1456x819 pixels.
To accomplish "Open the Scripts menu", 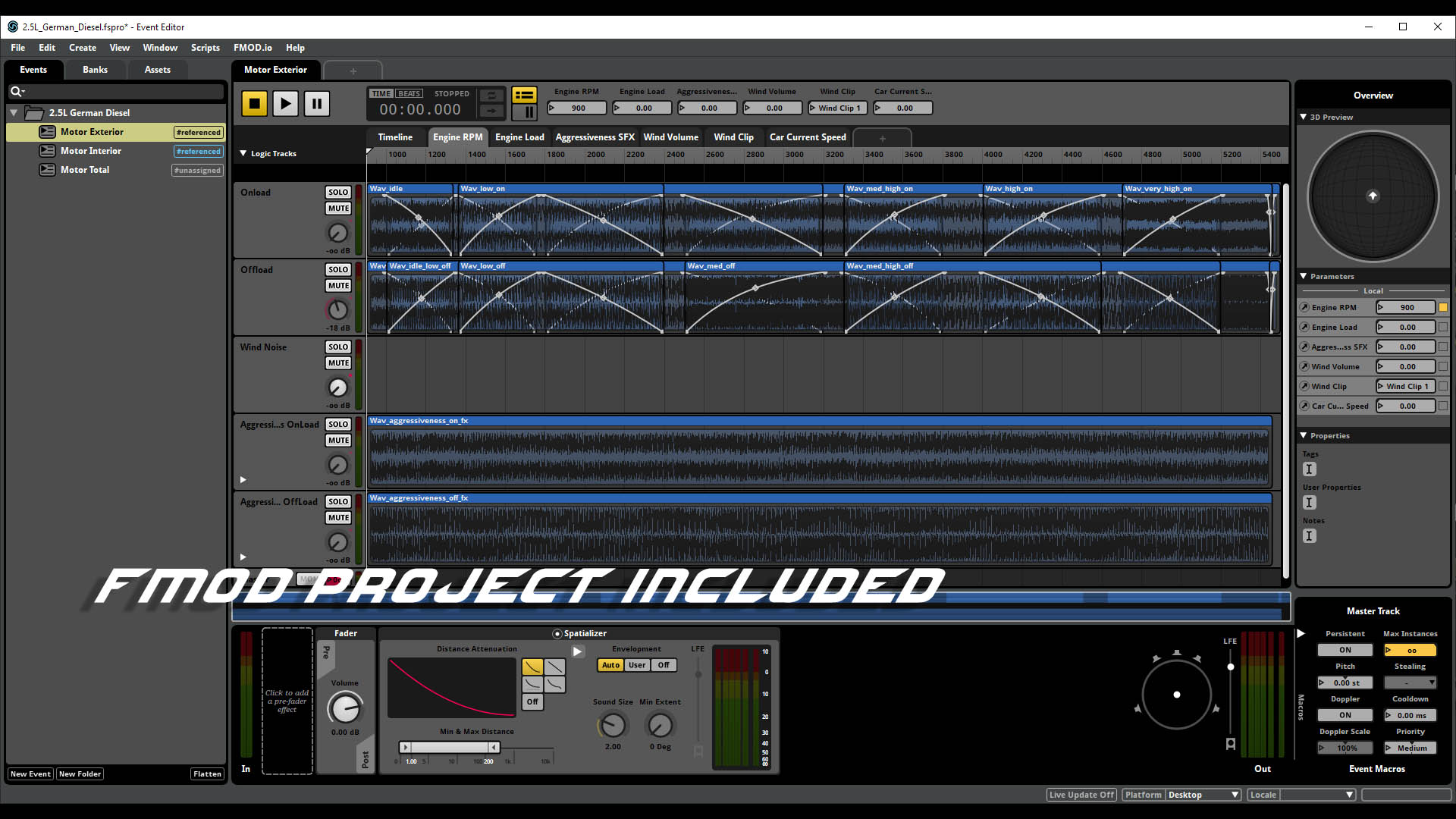I will coord(205,48).
